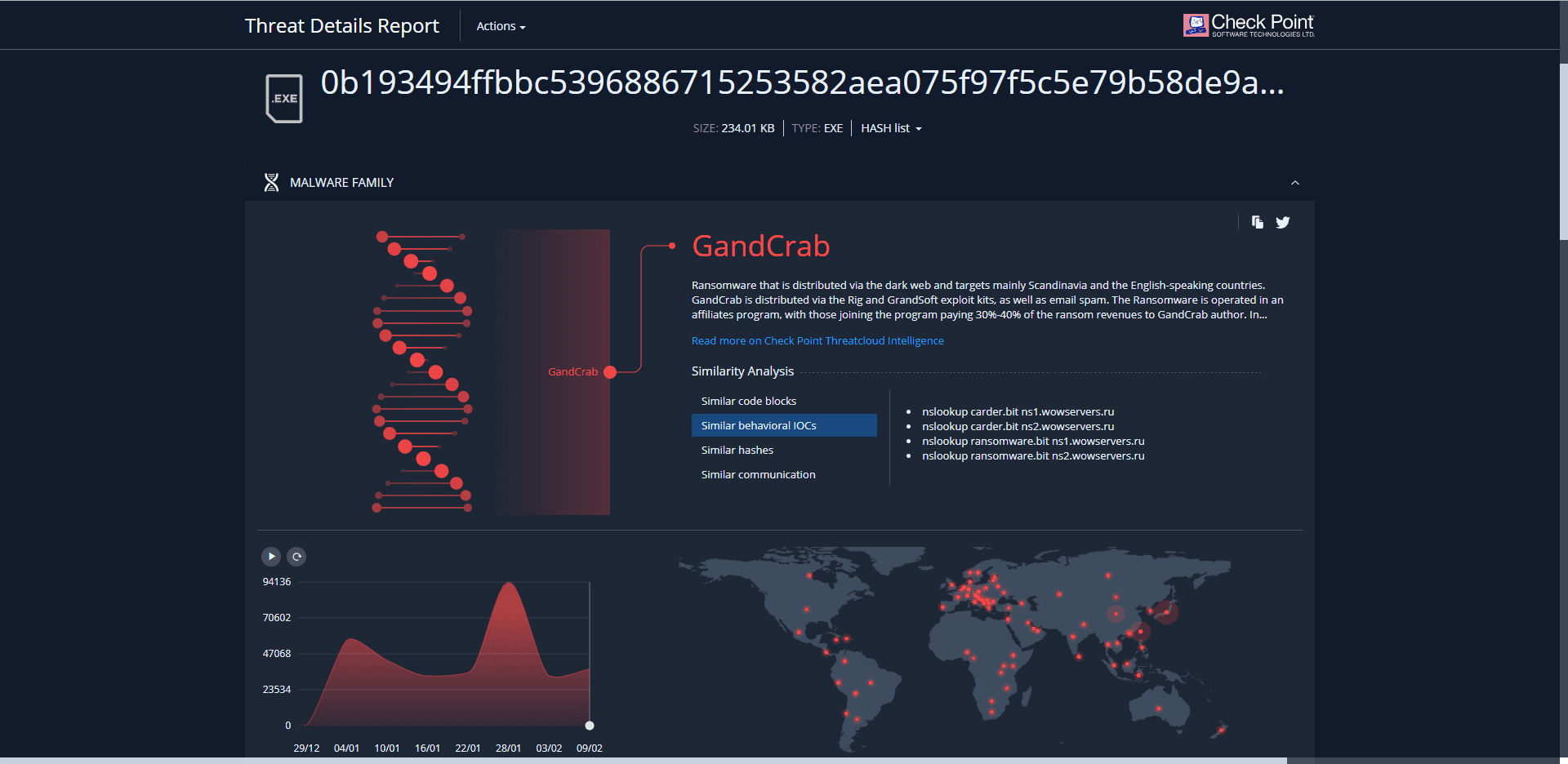The height and width of the screenshot is (764, 1568).
Task: Click the 'nslookup carder.bit ns2.wowservers.ru' entry
Action: pos(1018,427)
